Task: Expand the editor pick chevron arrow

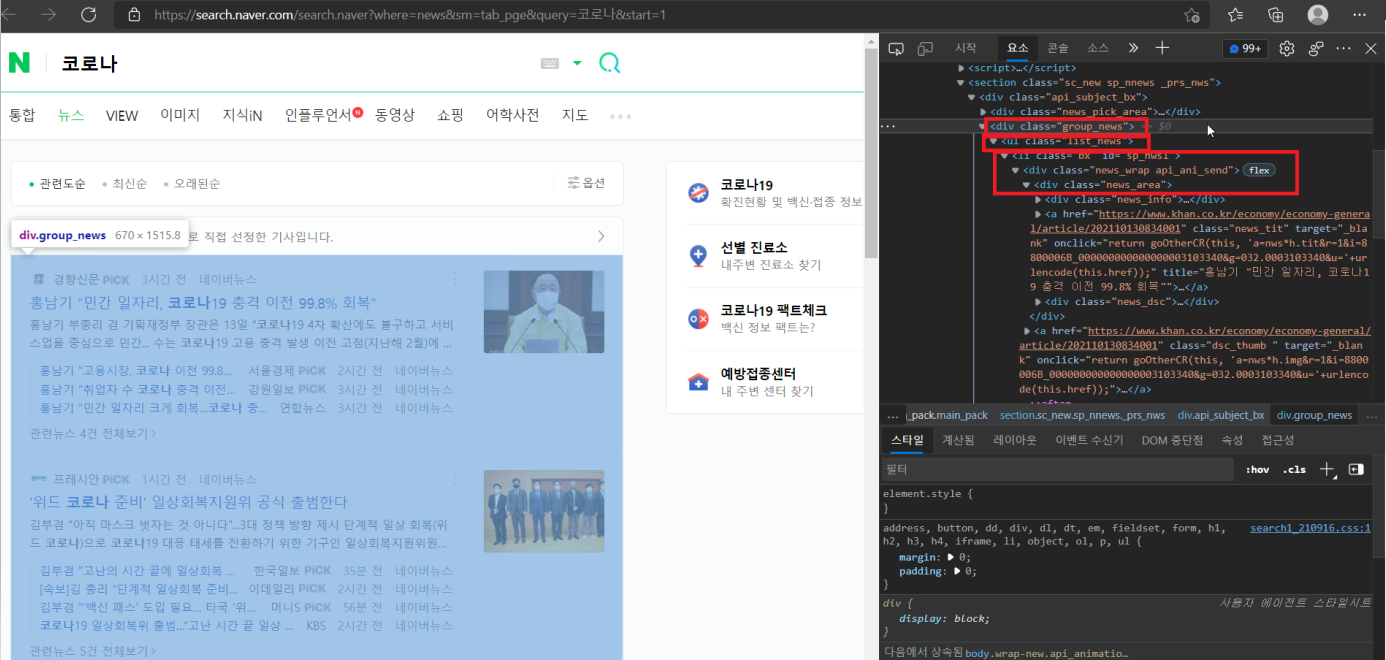Action: [601, 237]
